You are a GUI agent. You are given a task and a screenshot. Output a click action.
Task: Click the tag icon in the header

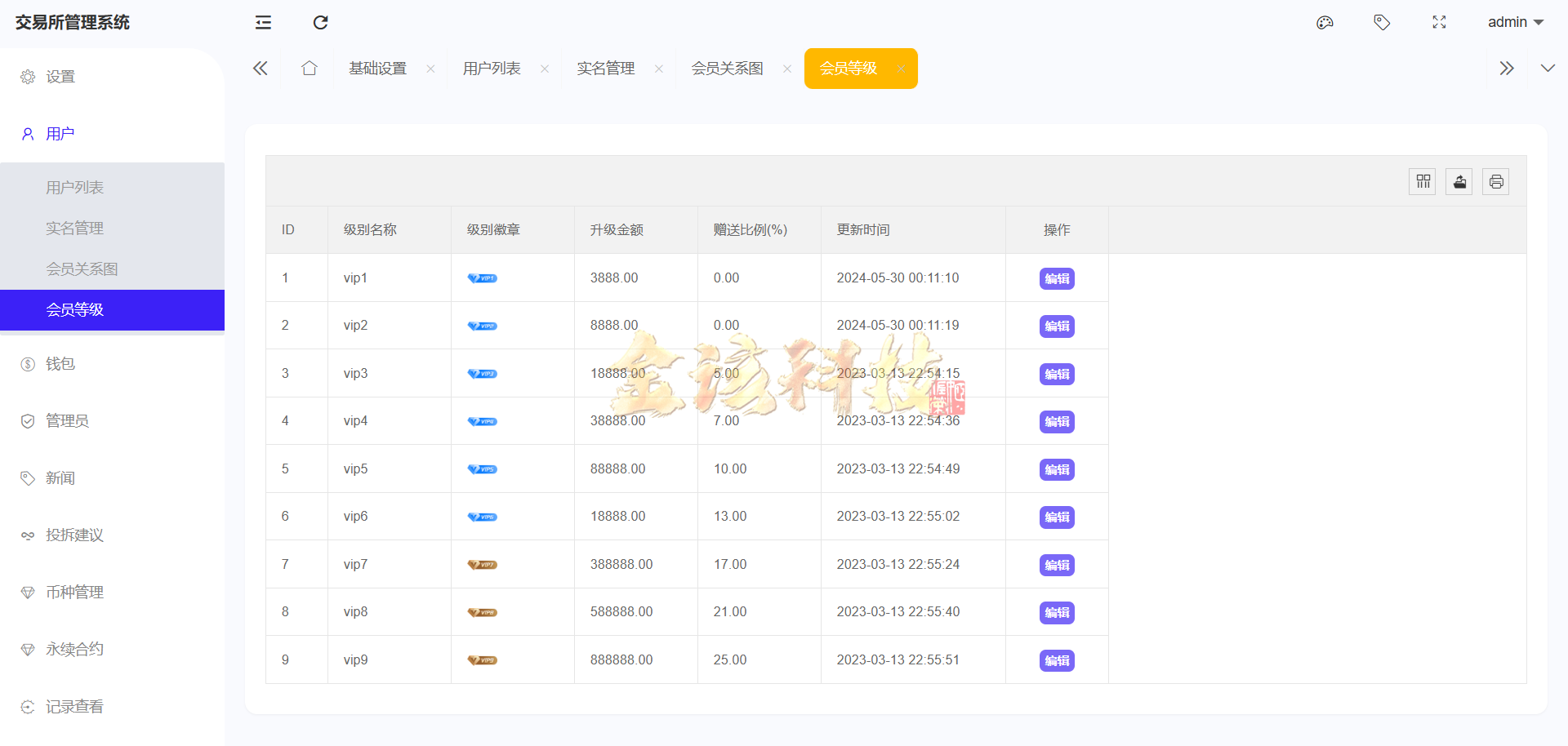pyautogui.click(x=1382, y=22)
